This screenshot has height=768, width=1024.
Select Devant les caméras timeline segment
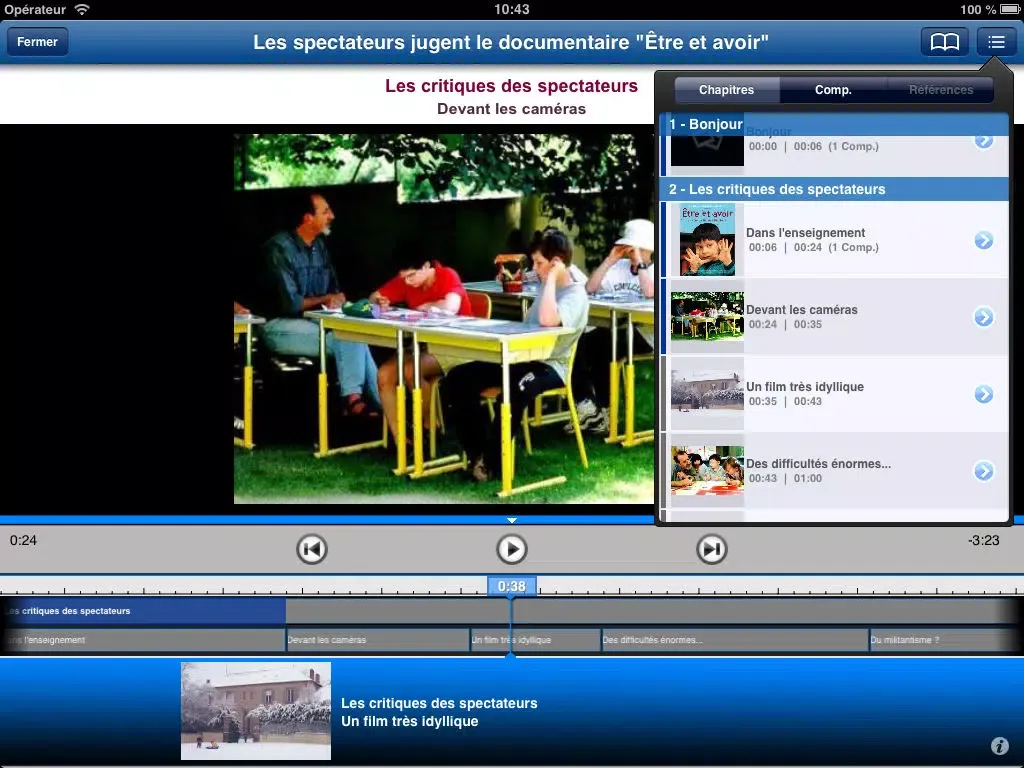pos(377,640)
